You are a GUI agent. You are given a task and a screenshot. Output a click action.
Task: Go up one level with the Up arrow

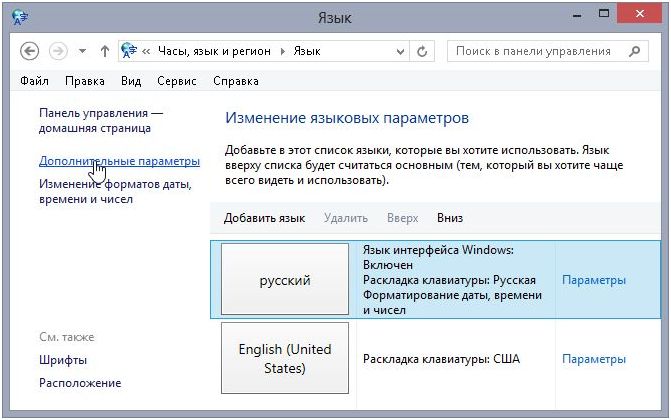(105, 51)
